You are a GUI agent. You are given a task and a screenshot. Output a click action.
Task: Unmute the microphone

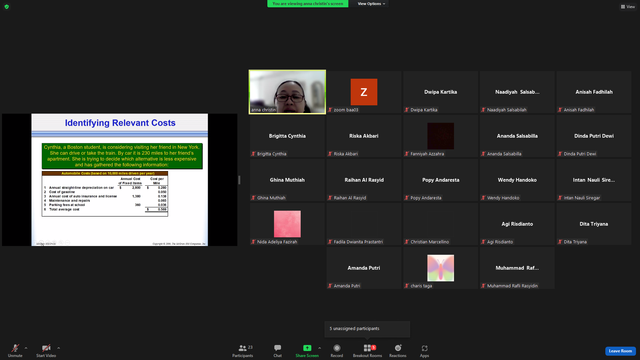pos(15,350)
